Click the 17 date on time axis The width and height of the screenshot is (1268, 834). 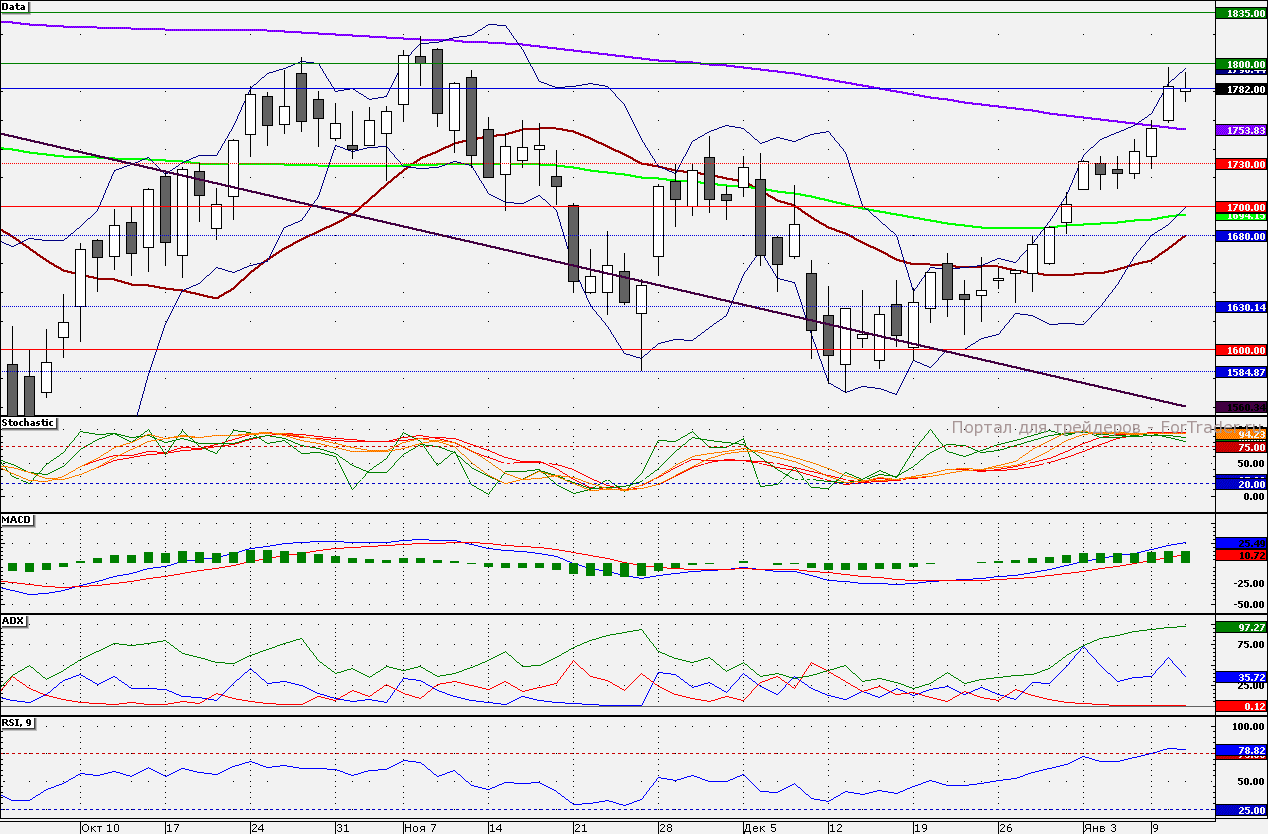(174, 828)
